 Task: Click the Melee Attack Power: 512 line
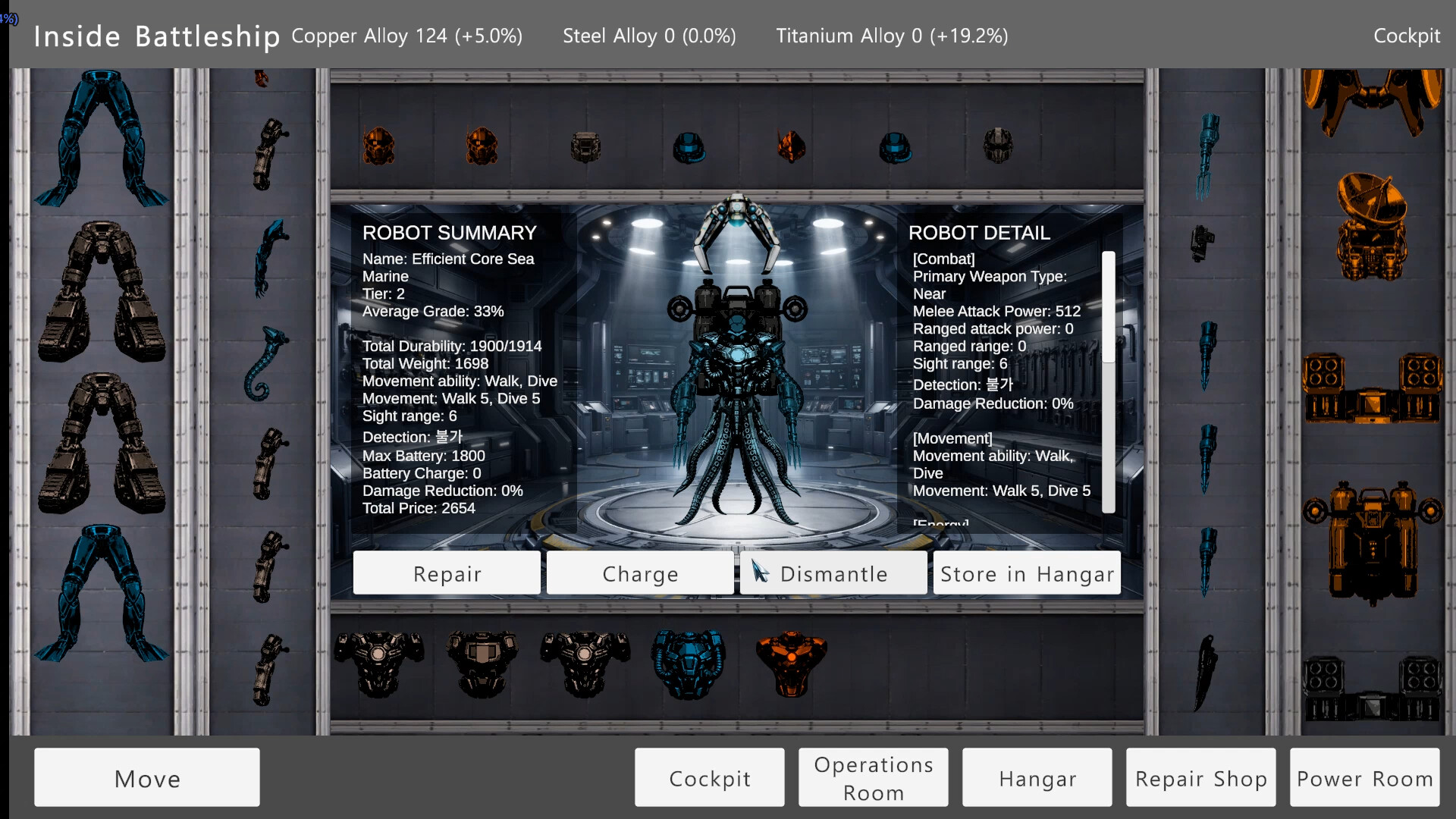[996, 311]
